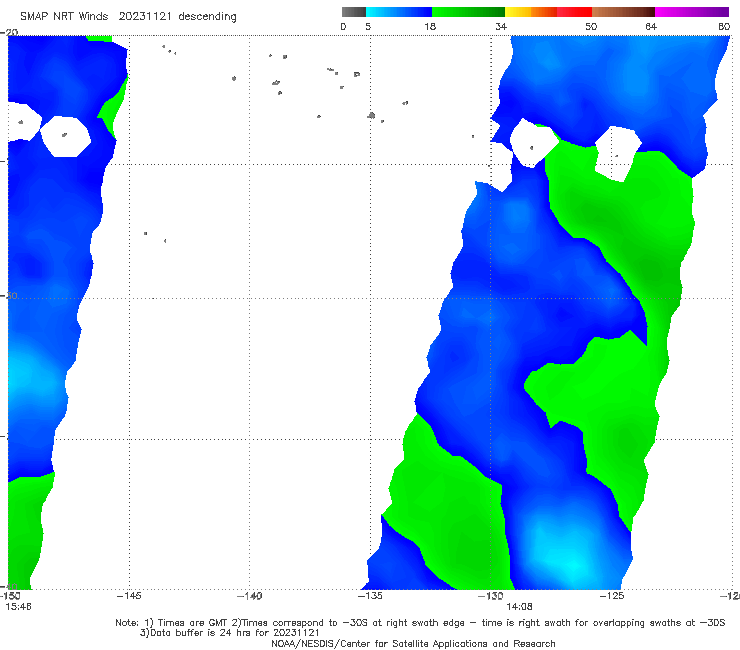Click the longitude label '-130'
This screenshot has height=650, width=740.
(x=491, y=596)
